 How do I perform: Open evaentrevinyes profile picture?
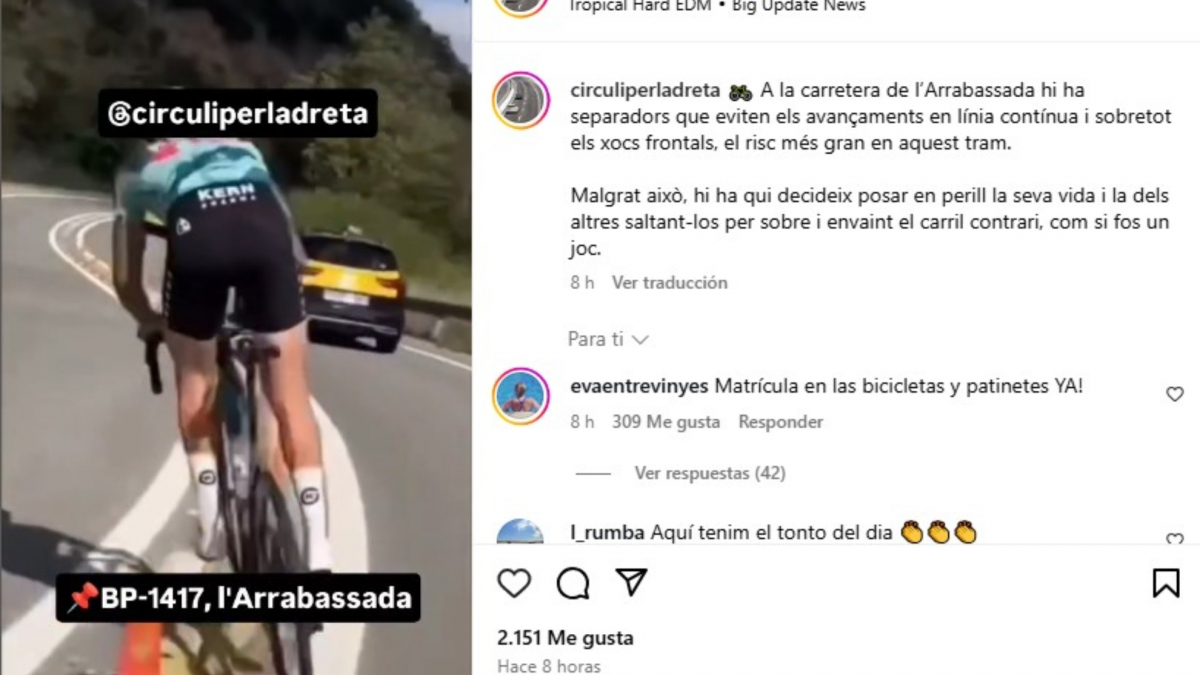click(521, 396)
